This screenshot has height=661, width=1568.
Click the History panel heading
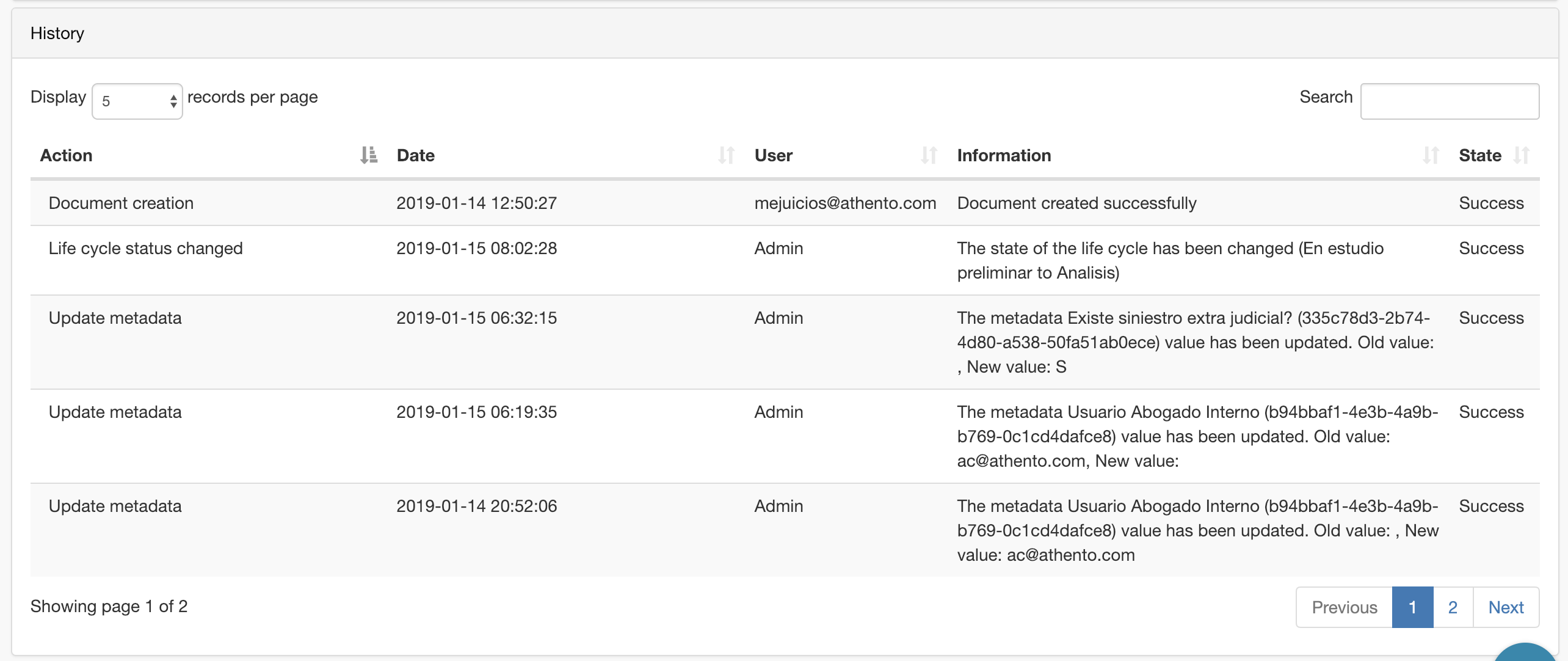click(57, 33)
